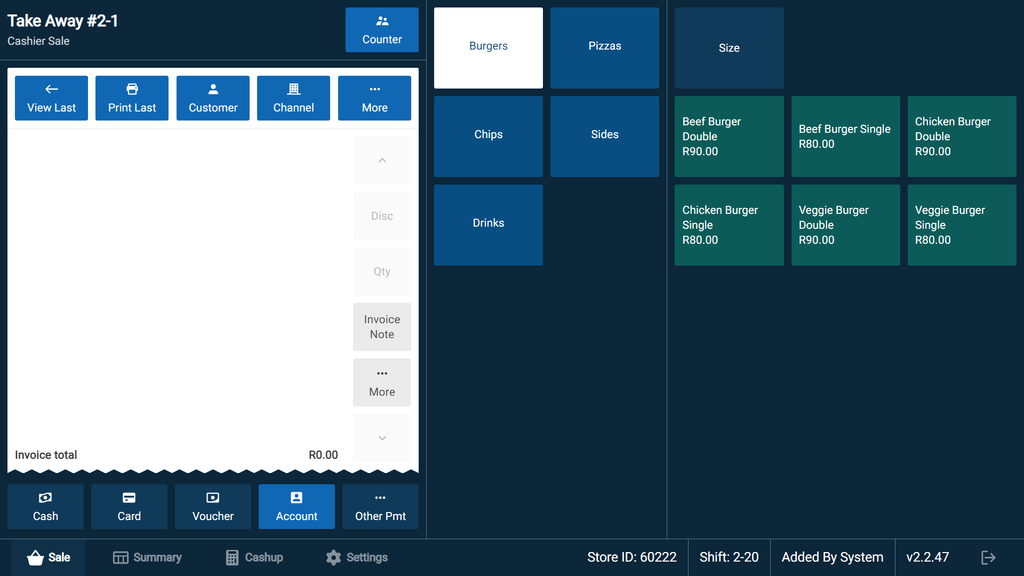Viewport: 1024px width, 576px height.
Task: Open Other Pmt payment options
Action: tap(381, 507)
